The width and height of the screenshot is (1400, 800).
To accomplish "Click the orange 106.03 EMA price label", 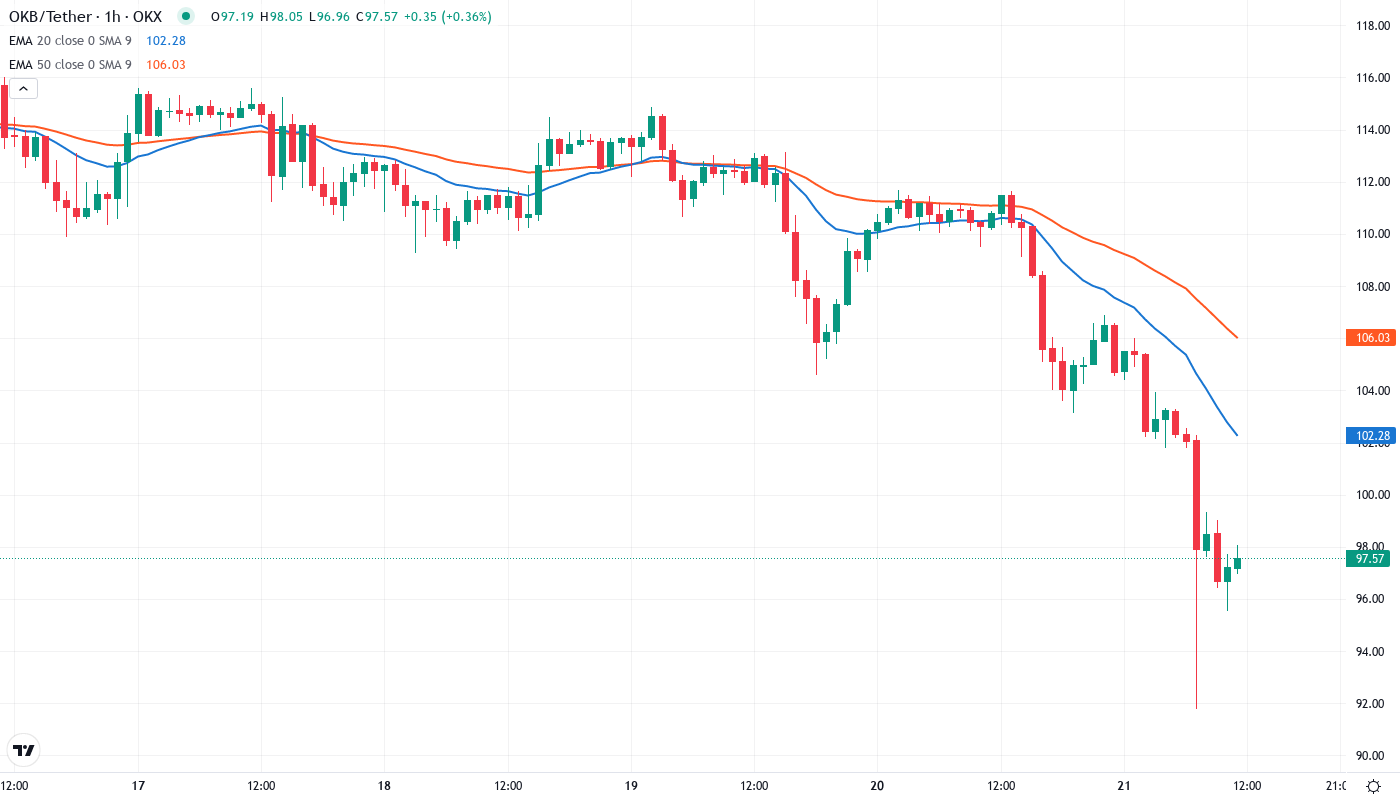I will (x=1370, y=337).
